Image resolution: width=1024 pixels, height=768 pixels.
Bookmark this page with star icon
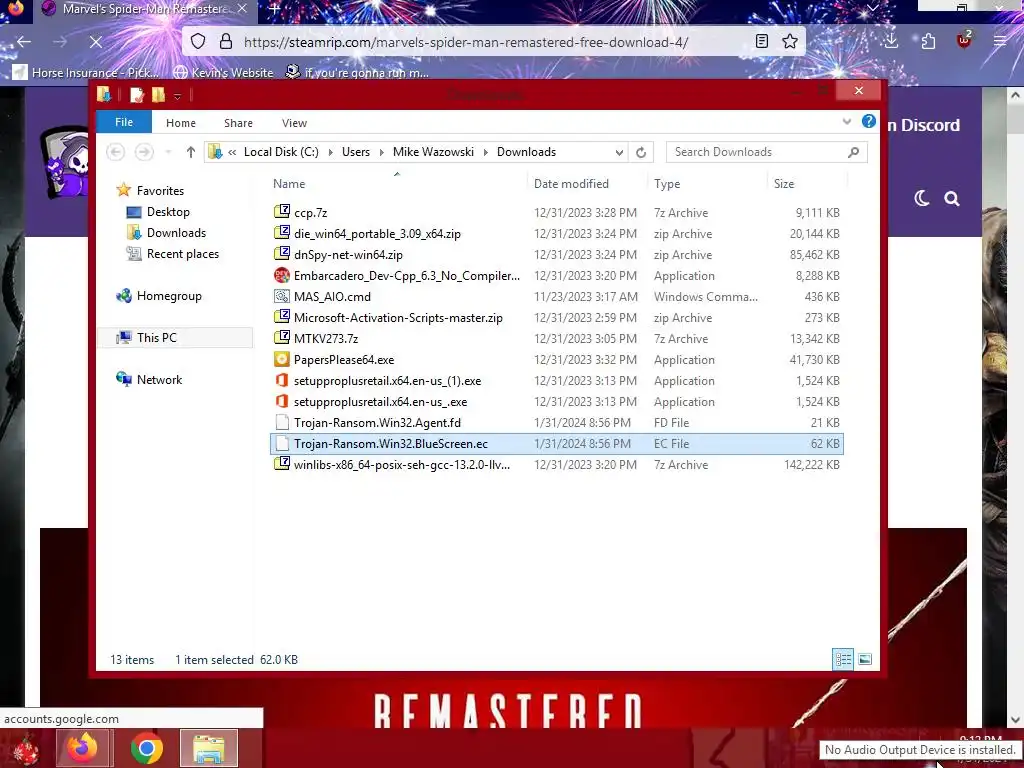point(790,42)
